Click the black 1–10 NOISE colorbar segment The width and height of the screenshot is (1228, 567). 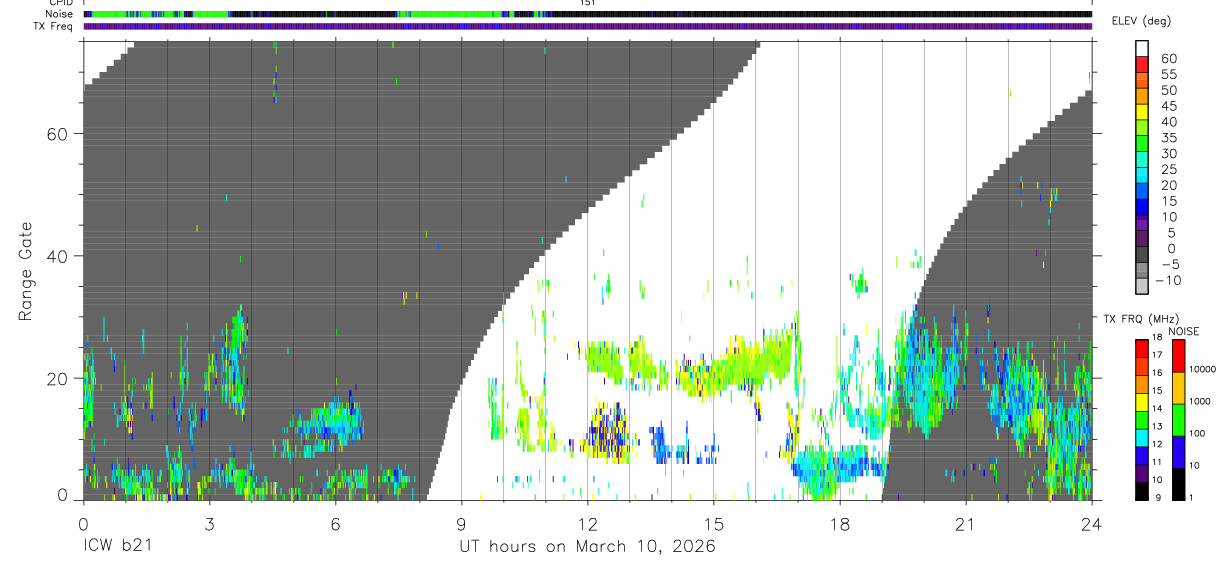tap(1178, 483)
